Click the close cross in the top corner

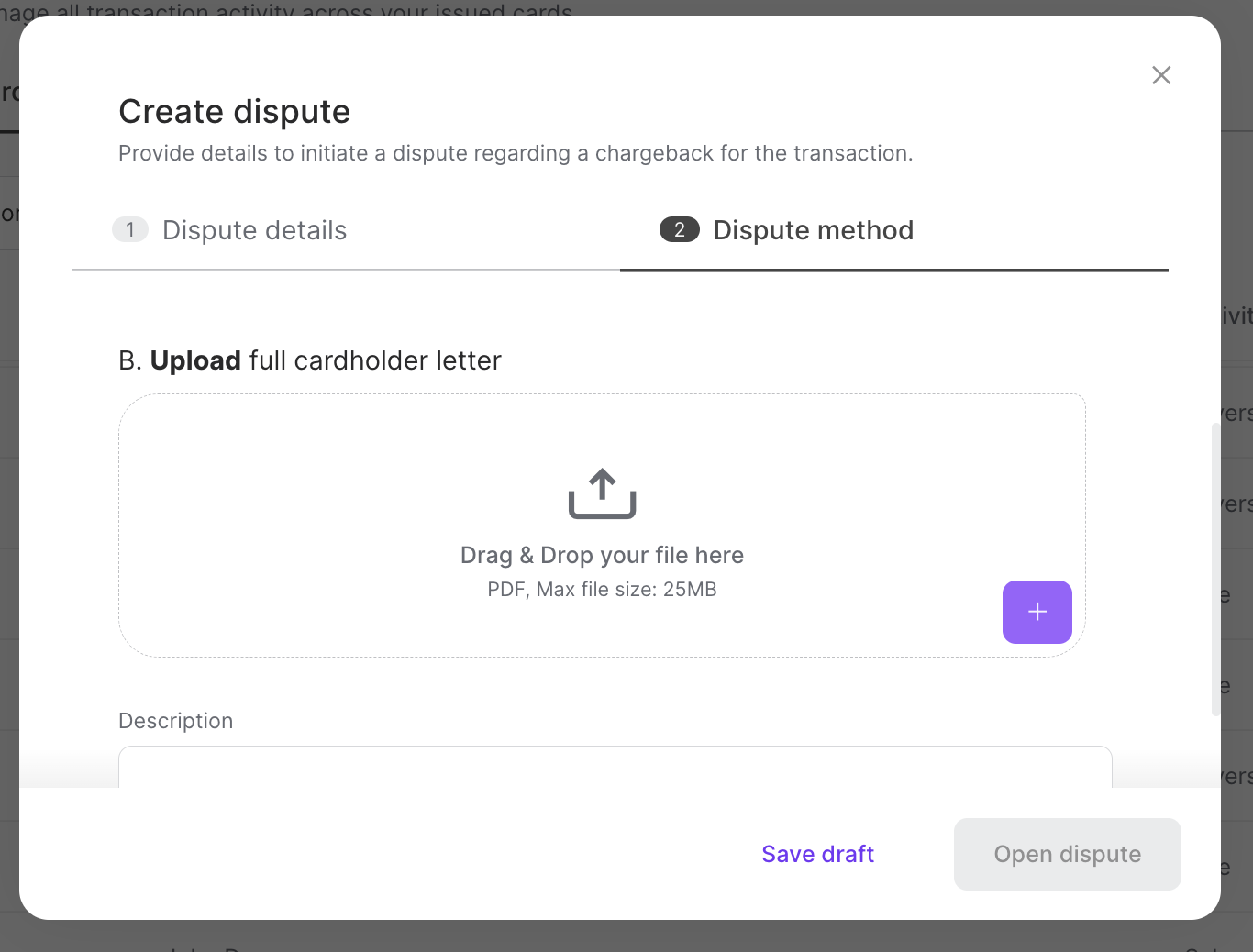pyautogui.click(x=1160, y=75)
